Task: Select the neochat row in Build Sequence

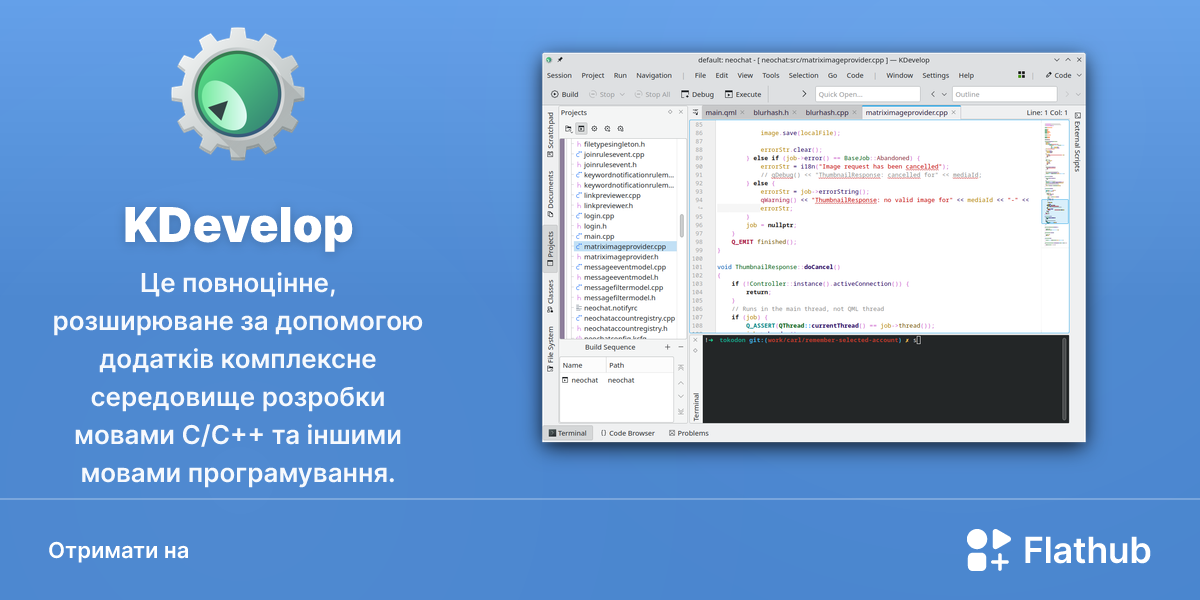Action: pyautogui.click(x=617, y=380)
